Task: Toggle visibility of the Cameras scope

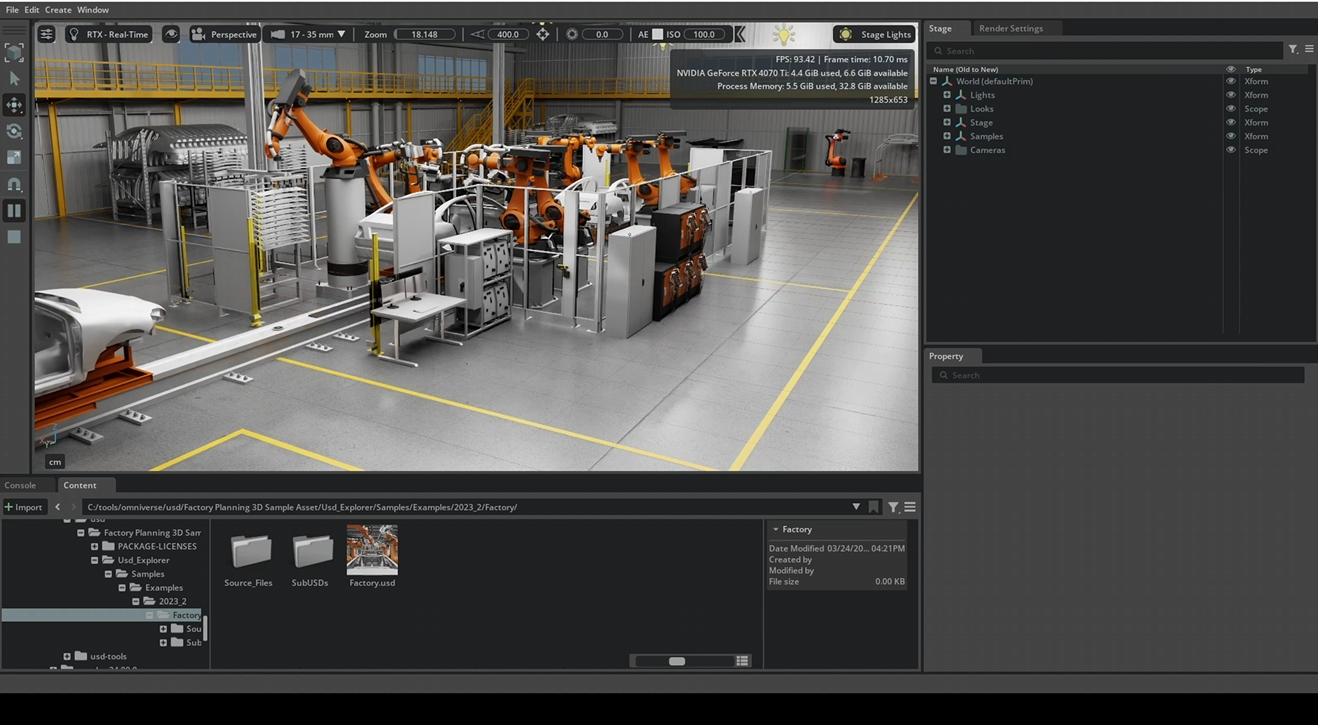Action: [x=1230, y=150]
